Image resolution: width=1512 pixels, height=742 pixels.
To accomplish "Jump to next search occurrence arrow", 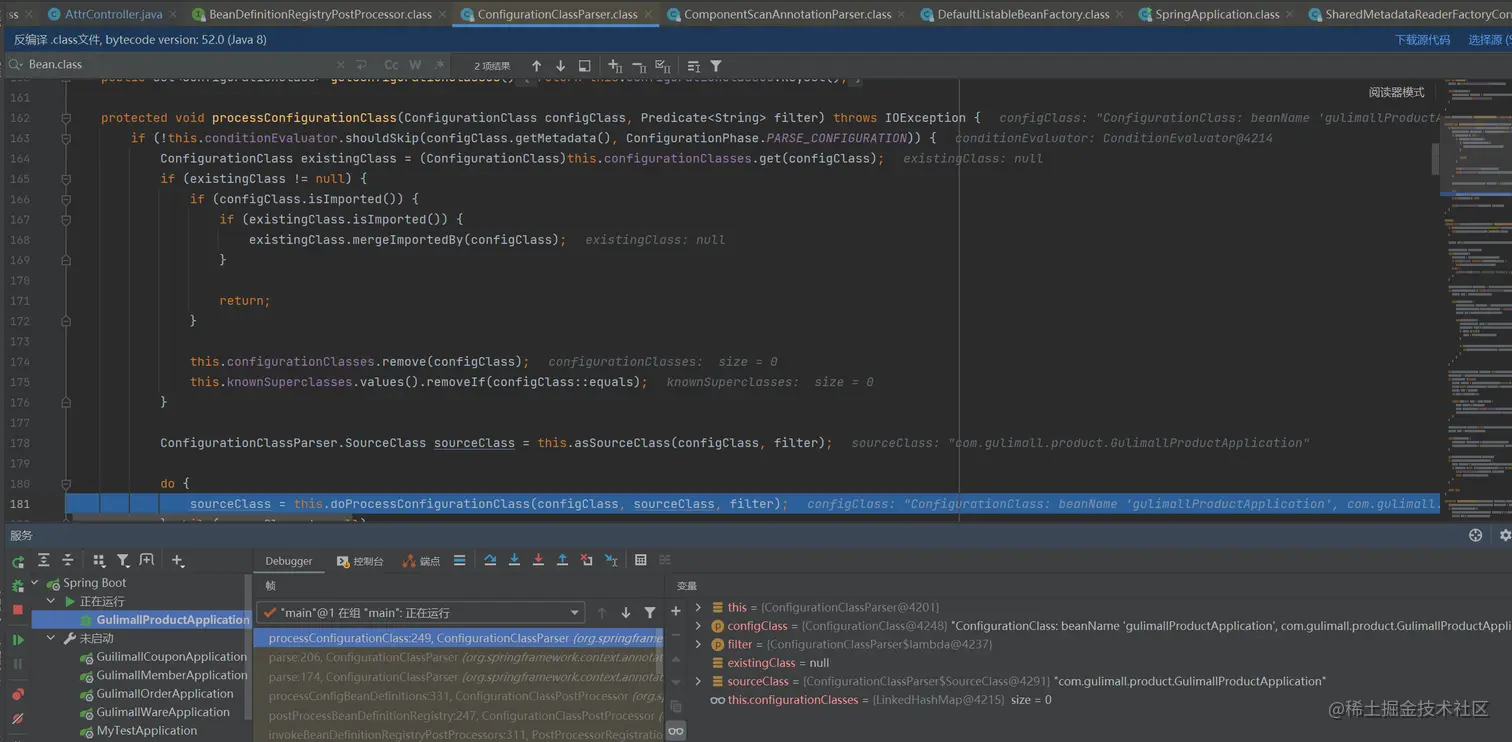I will pyautogui.click(x=560, y=66).
